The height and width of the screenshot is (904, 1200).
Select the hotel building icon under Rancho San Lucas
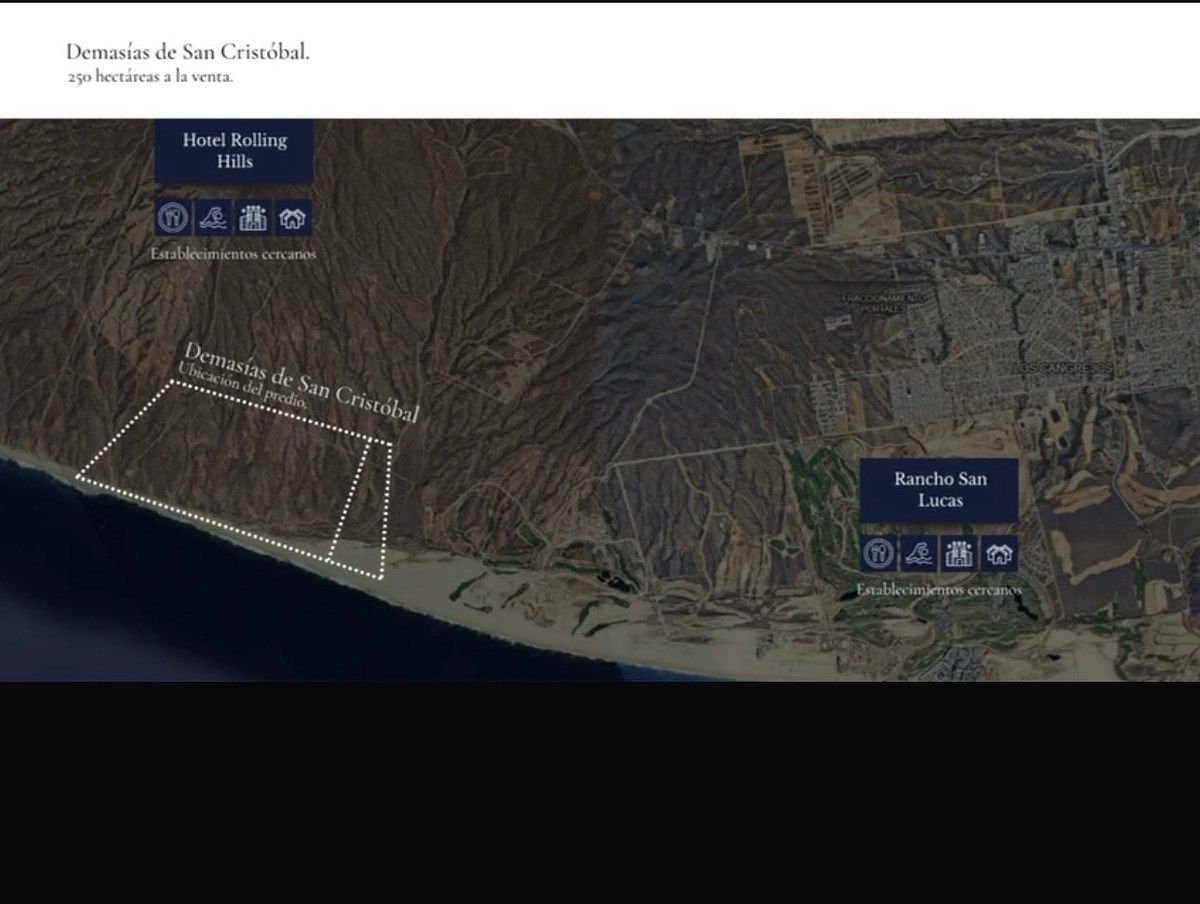click(x=958, y=552)
